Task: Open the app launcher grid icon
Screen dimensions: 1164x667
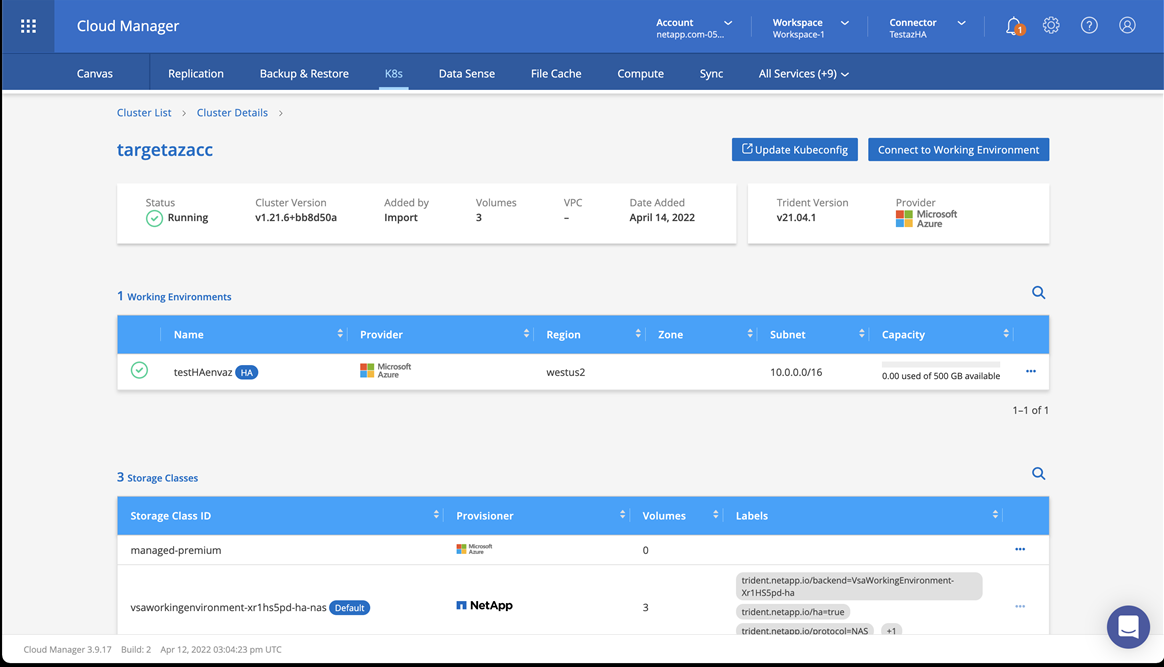Action: click(x=28, y=26)
